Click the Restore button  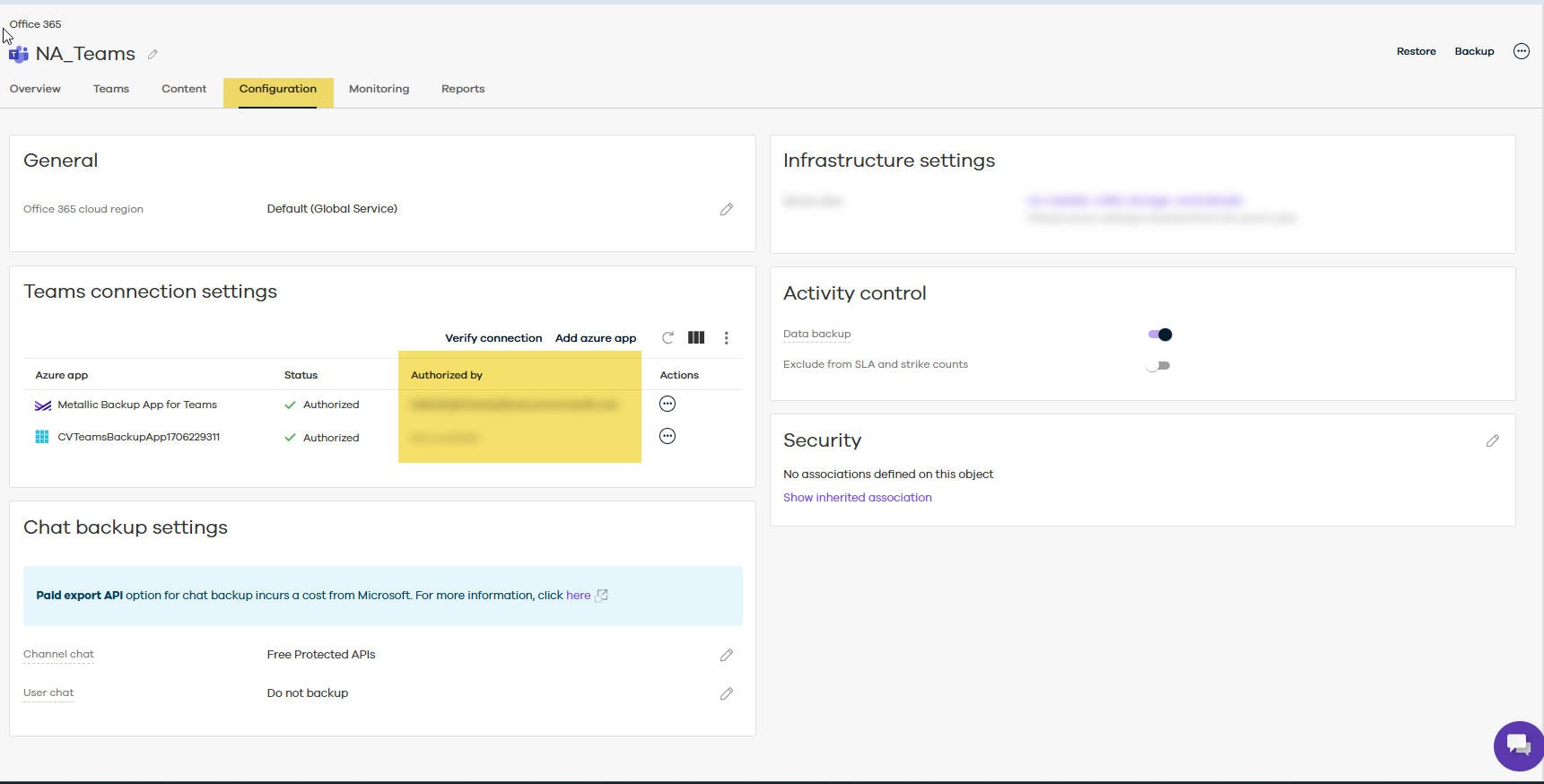point(1417,51)
